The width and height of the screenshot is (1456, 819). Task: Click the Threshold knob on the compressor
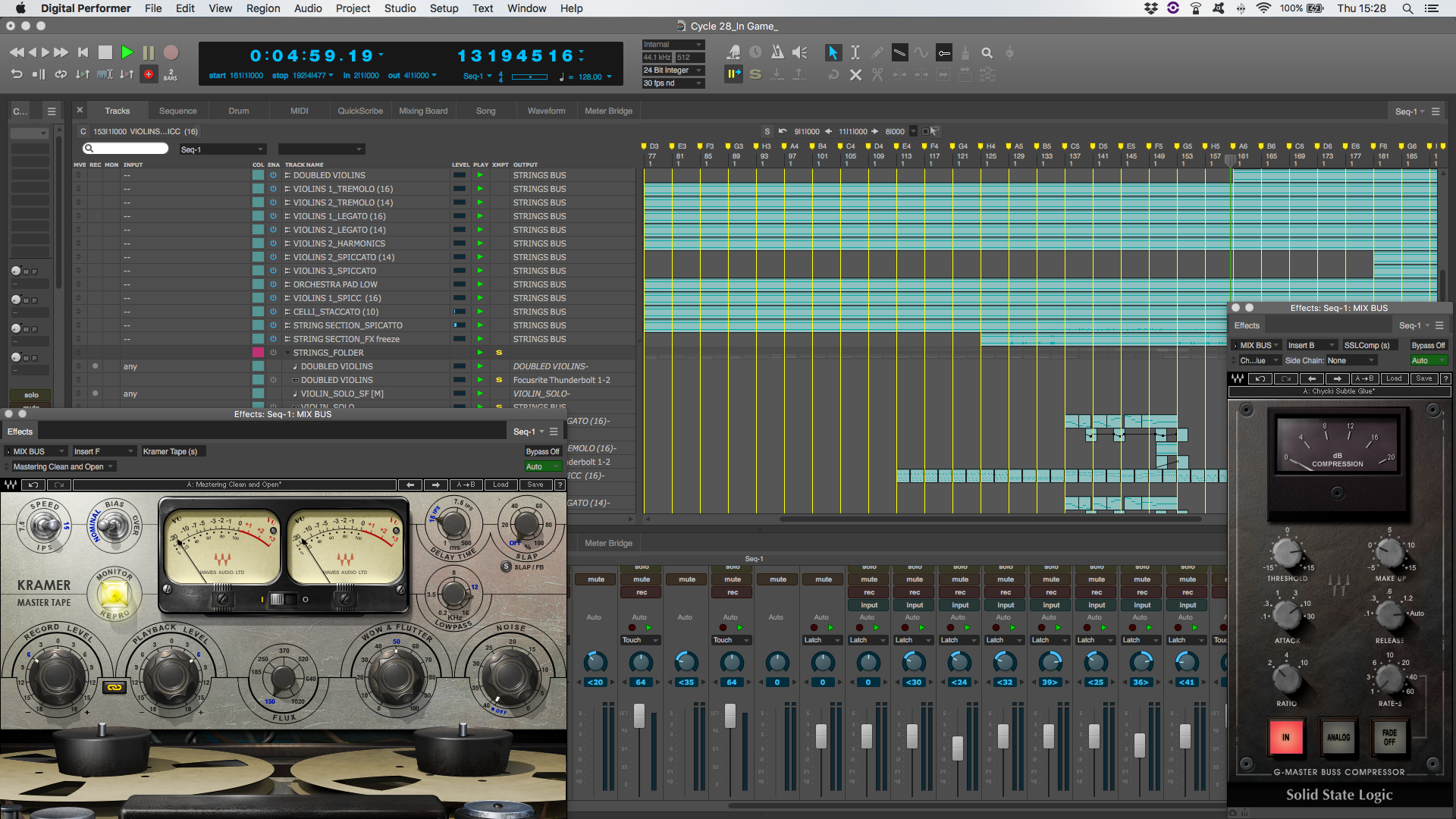[1286, 553]
